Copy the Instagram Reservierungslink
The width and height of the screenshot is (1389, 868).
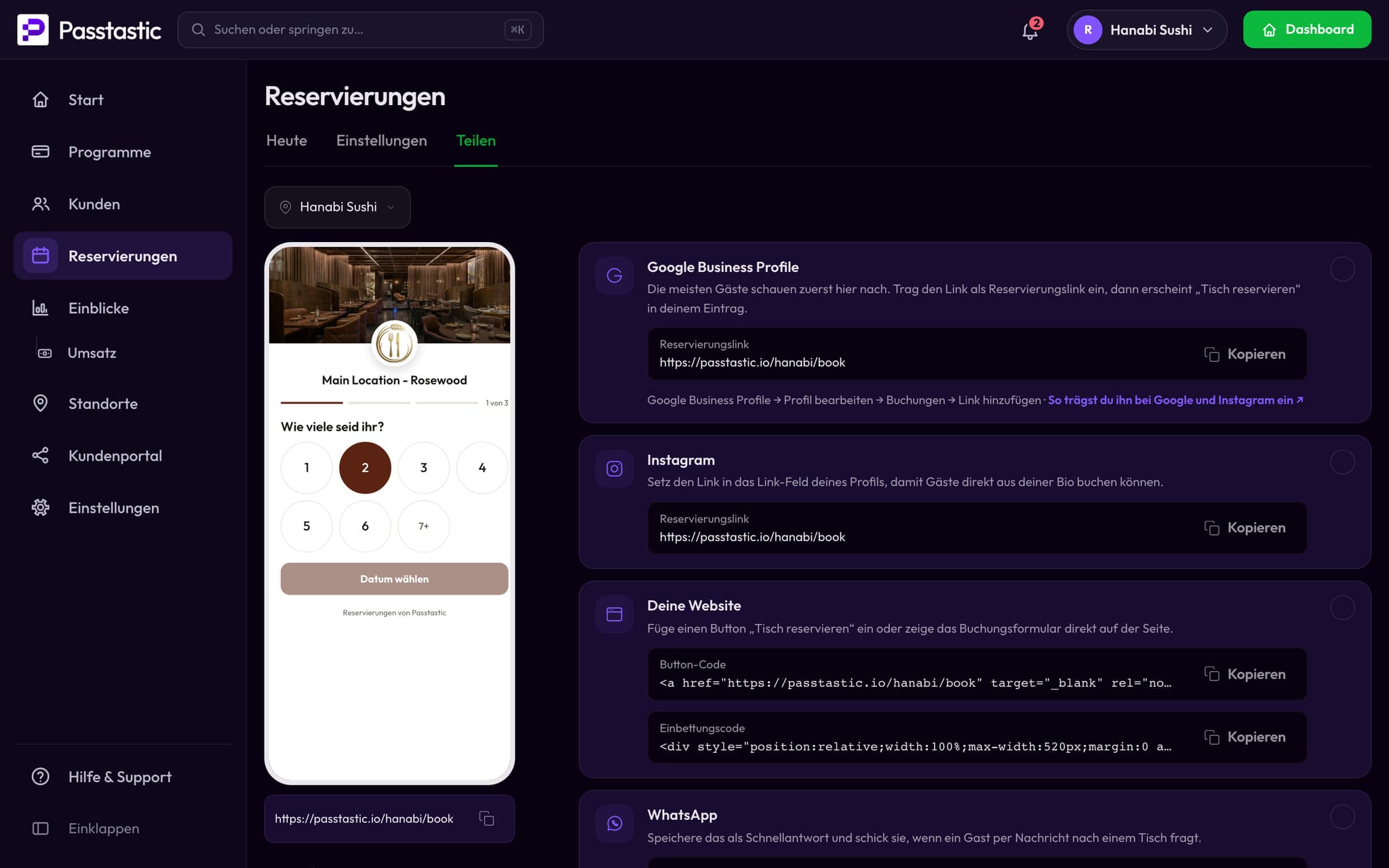pos(1245,528)
